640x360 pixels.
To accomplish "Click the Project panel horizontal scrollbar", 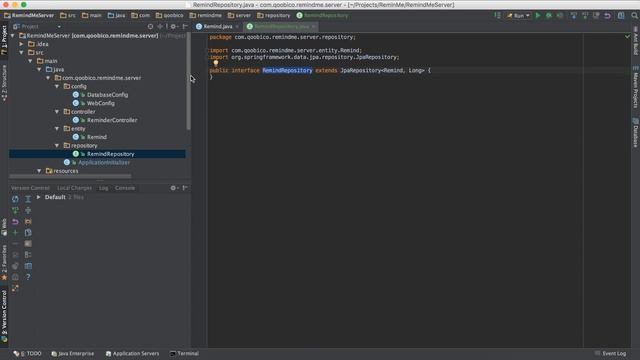I will [70, 176].
